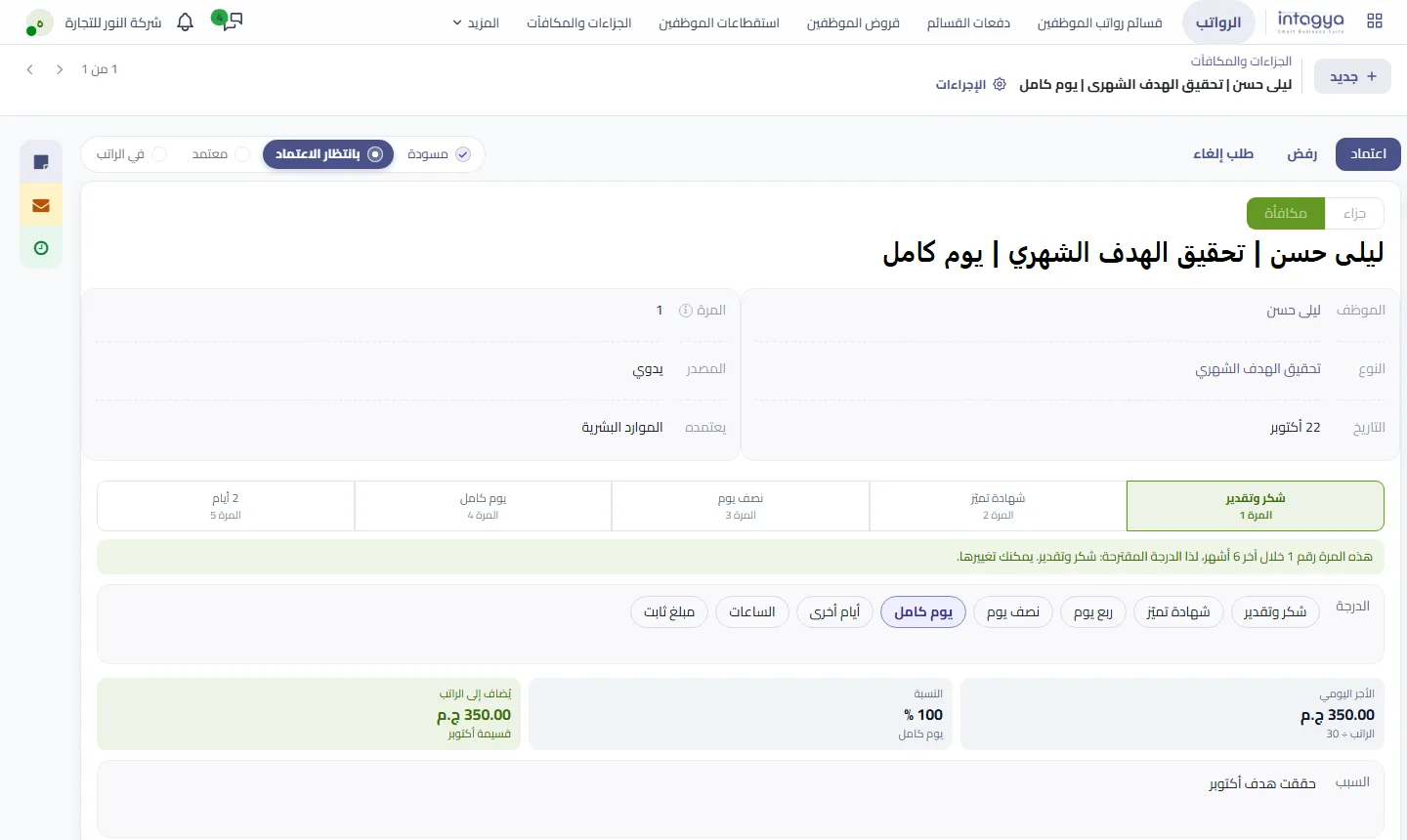Viewport: 1407px width, 840px height.
Task: Click the info icon beside المرة
Action: point(686,311)
